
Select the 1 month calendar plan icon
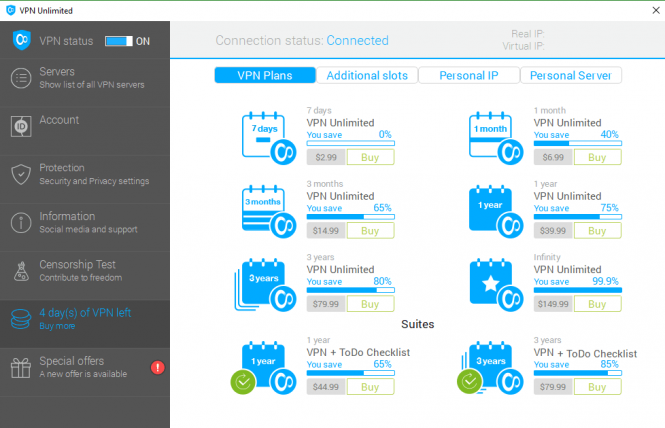tap(496, 138)
